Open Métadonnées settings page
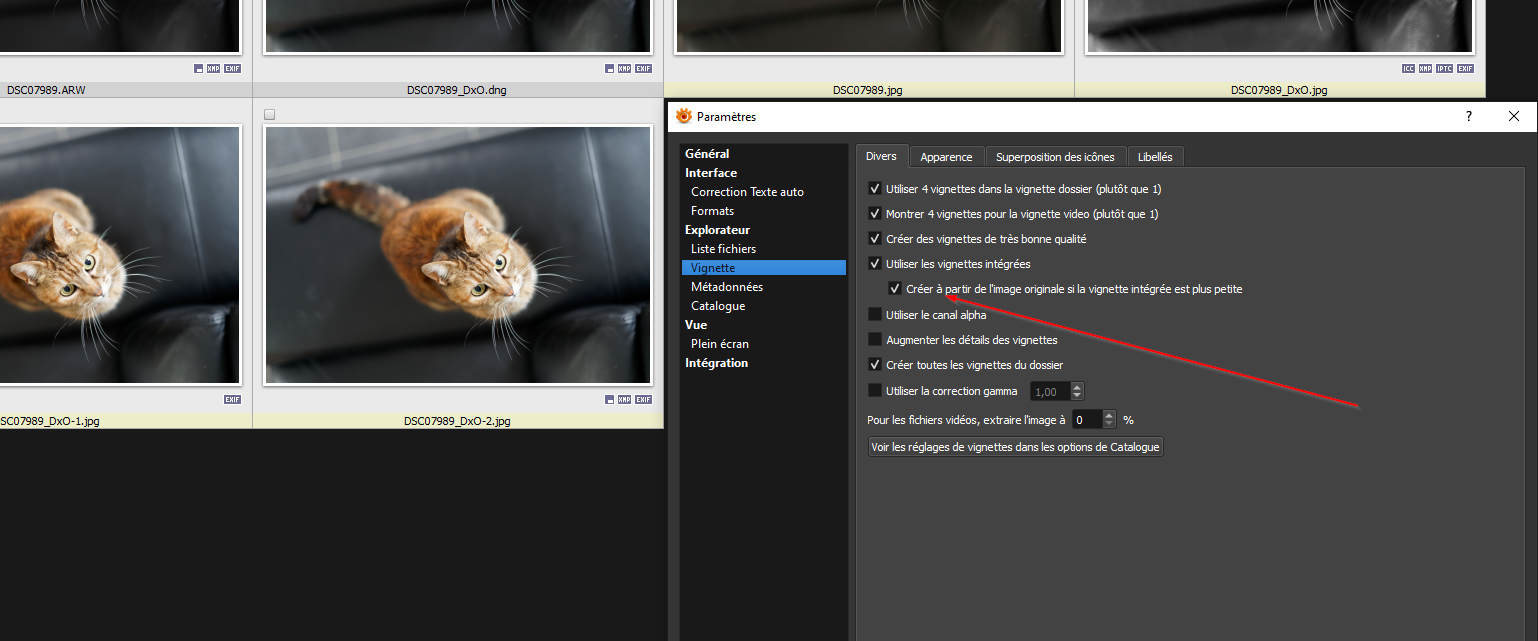 point(727,287)
